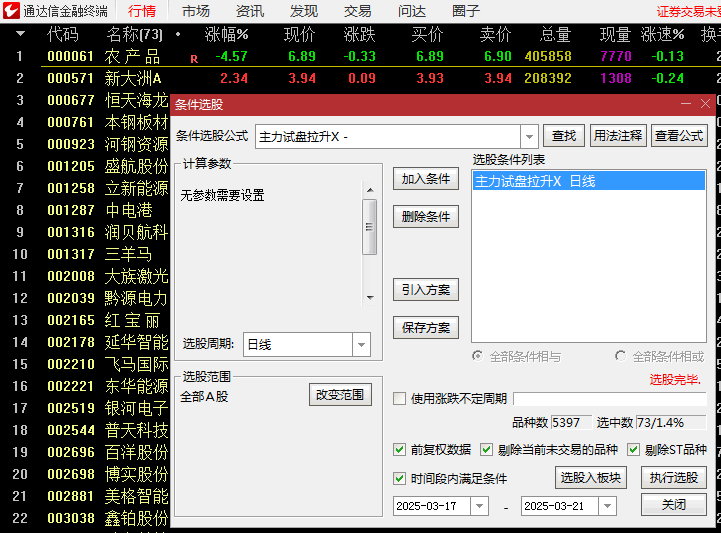Select stock row 002165 红宝丽
Viewport: 721px width, 533px height.
click(x=85, y=320)
